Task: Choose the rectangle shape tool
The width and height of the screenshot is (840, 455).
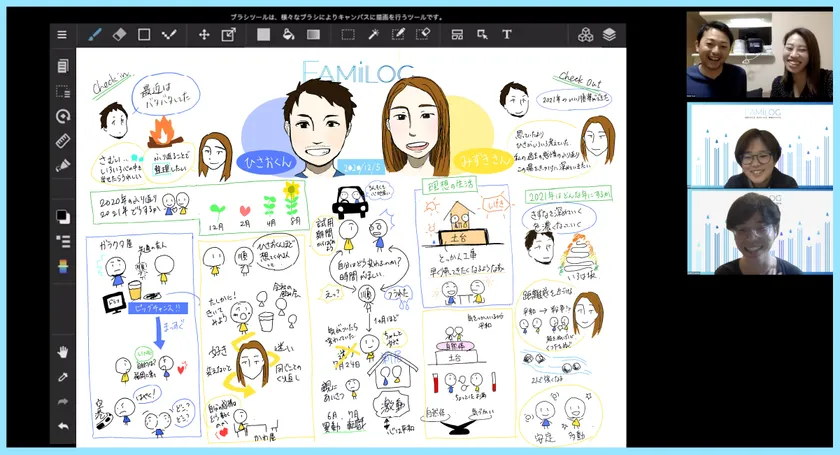Action: point(144,35)
